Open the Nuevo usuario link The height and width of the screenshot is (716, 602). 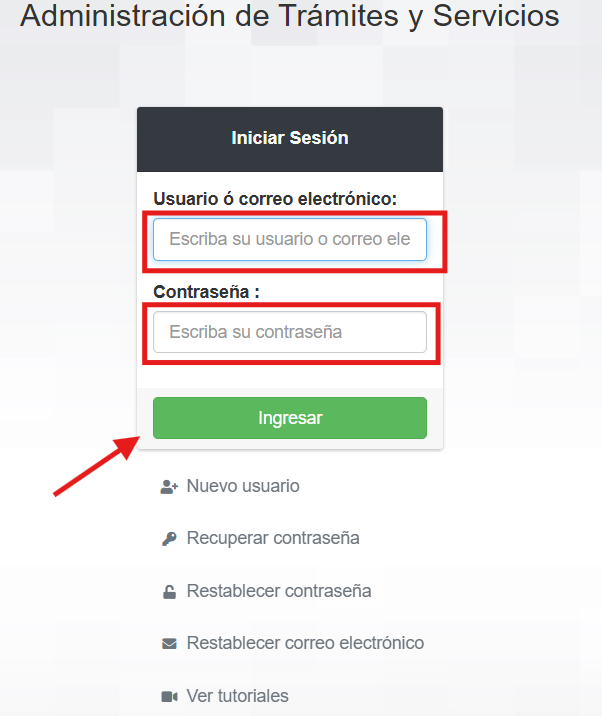click(243, 486)
